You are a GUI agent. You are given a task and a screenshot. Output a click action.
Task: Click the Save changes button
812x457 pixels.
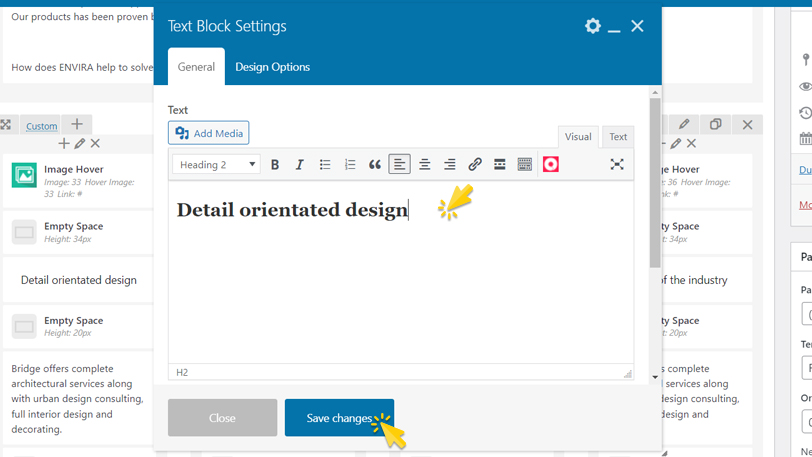339,418
